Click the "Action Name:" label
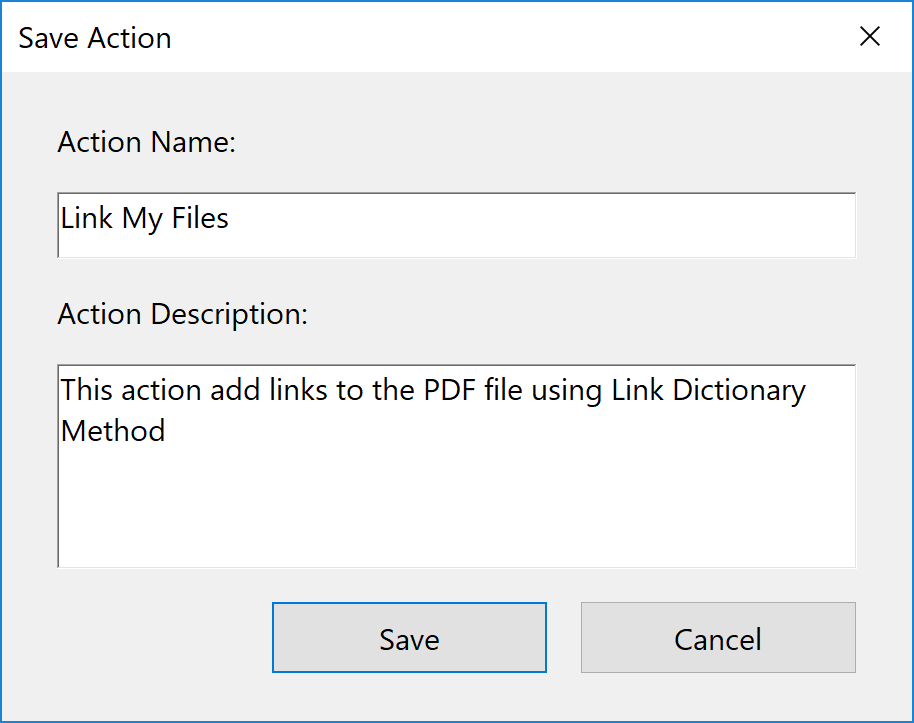This screenshot has height=723, width=914. [x=147, y=142]
